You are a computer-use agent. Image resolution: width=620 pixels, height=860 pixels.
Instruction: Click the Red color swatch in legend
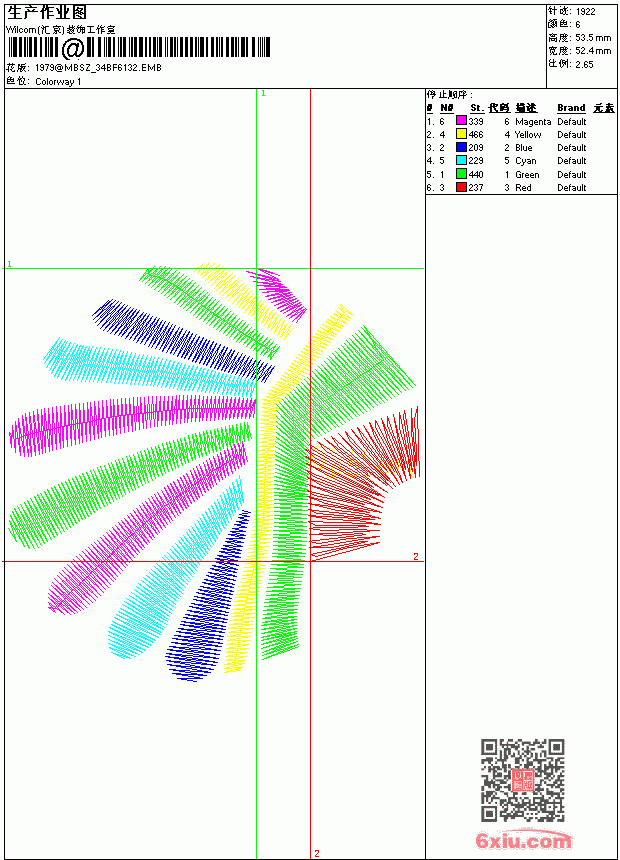pyautogui.click(x=461, y=187)
